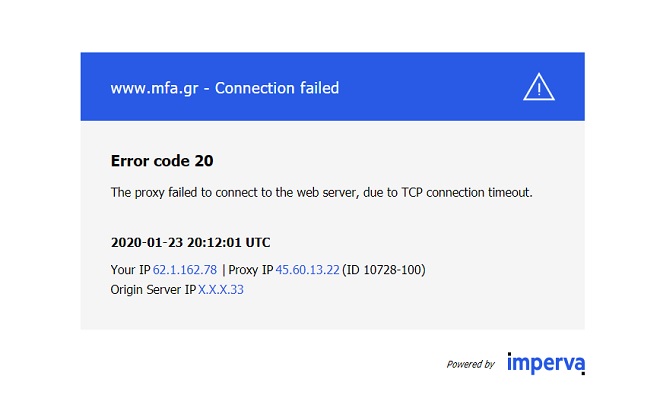Screen dimensions: 660x420
Task: Open the Your IP link 62.1.162.78
Action: 185,270
